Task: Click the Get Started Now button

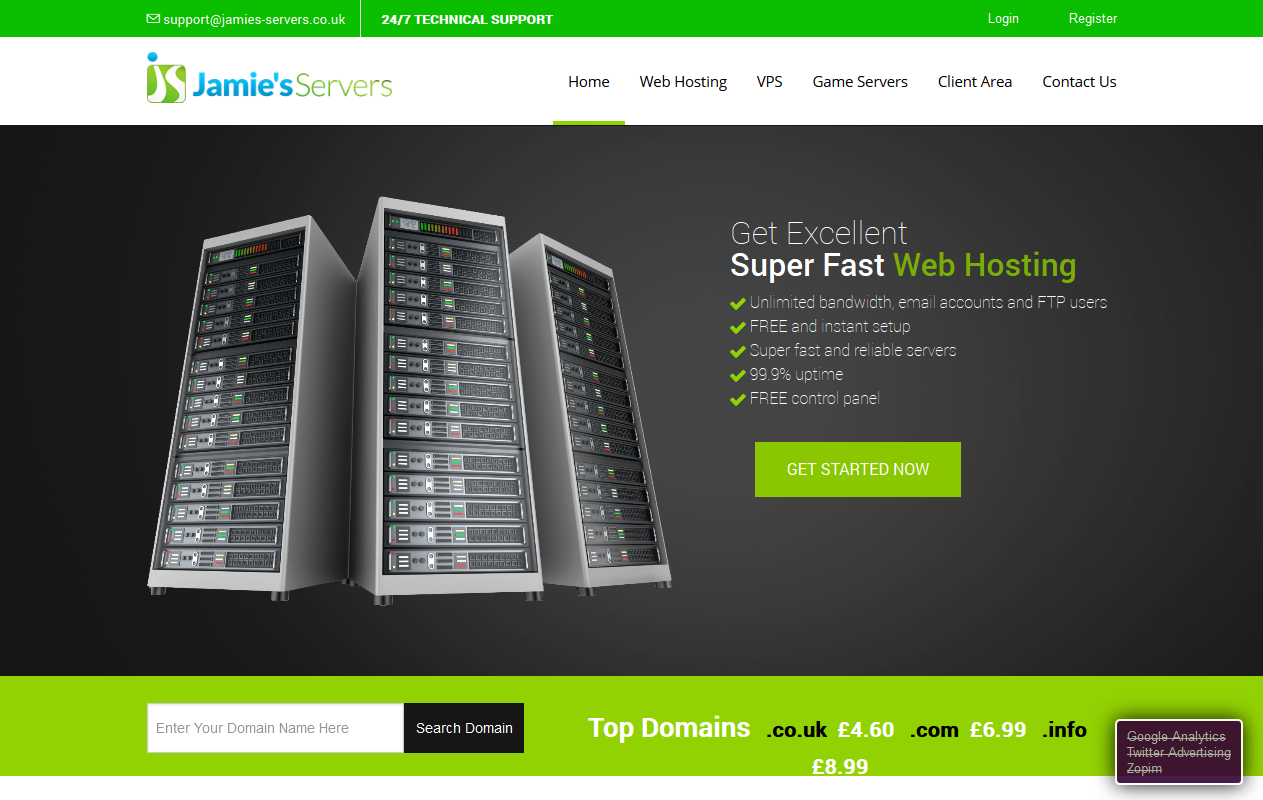Action: point(858,469)
